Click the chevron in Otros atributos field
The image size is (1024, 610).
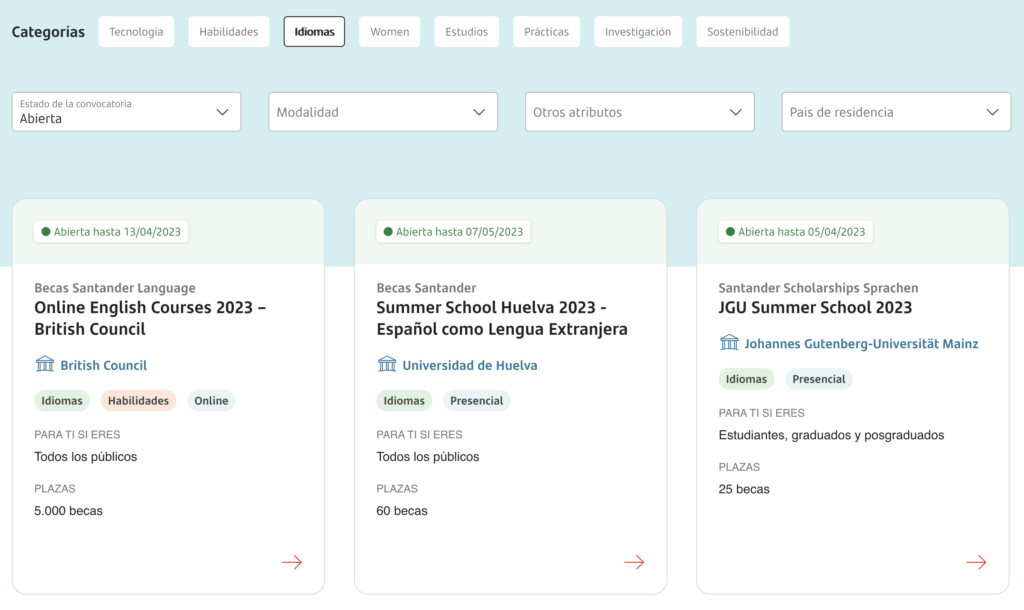pyautogui.click(x=735, y=112)
